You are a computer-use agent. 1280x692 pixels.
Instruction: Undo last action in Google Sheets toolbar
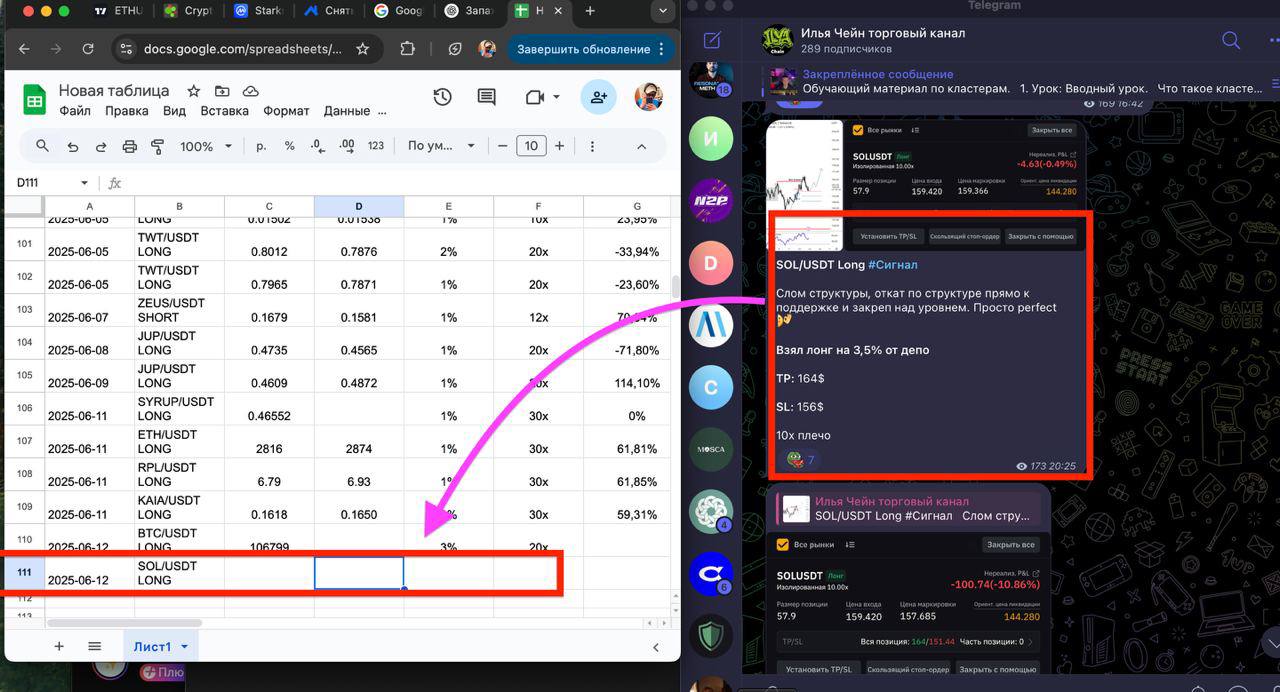coord(72,146)
